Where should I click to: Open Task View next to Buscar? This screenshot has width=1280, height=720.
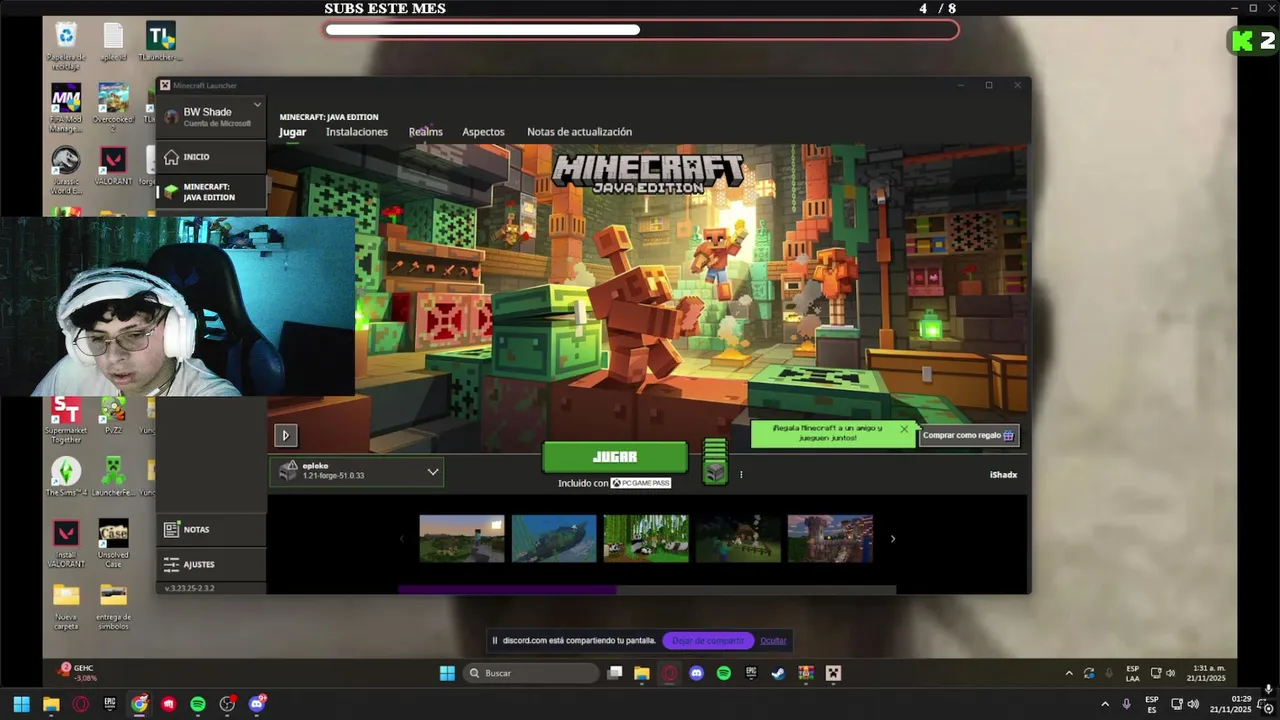click(x=615, y=673)
